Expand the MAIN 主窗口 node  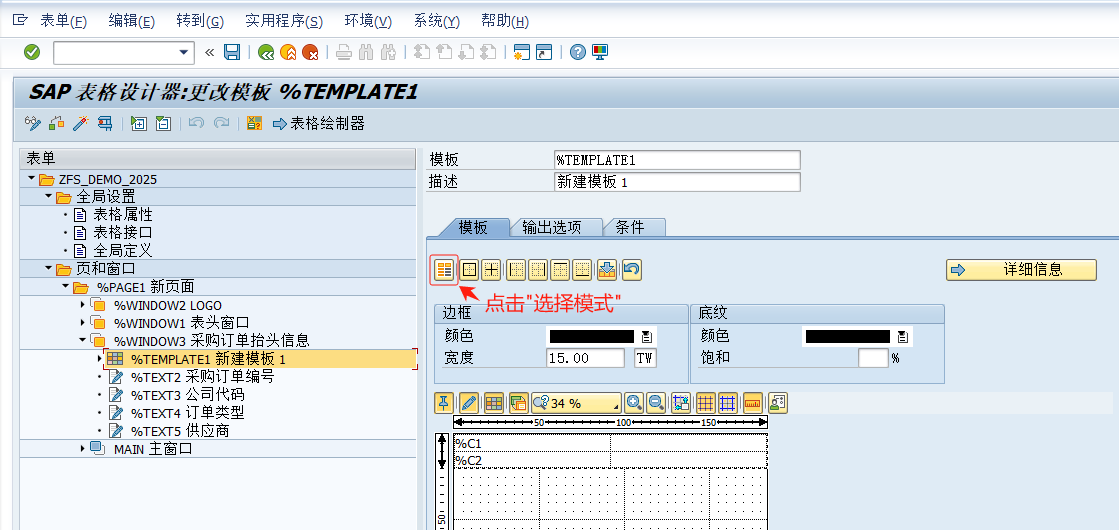pos(83,448)
